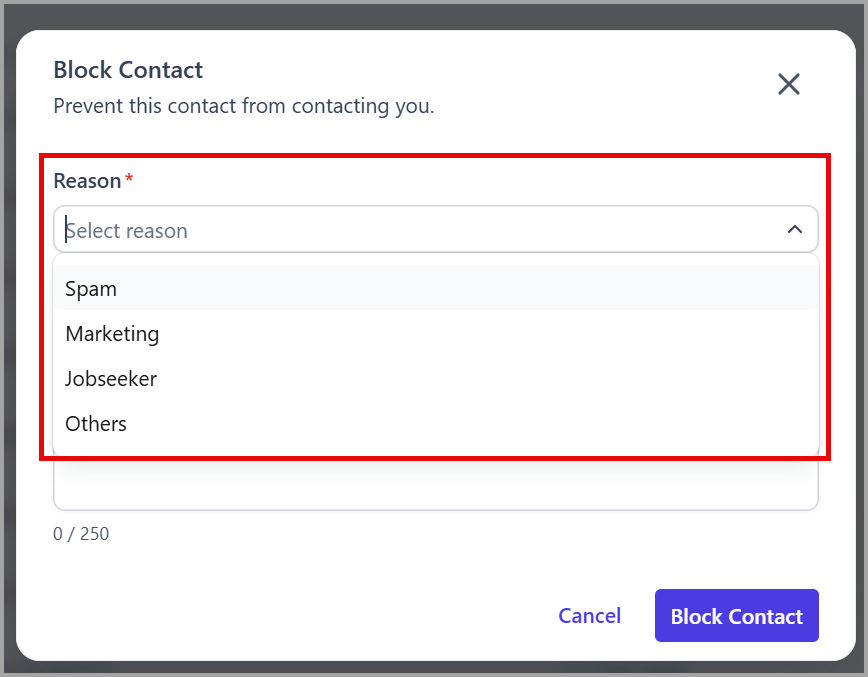Click the 0 / 250 character counter
The image size is (868, 677).
tap(81, 534)
